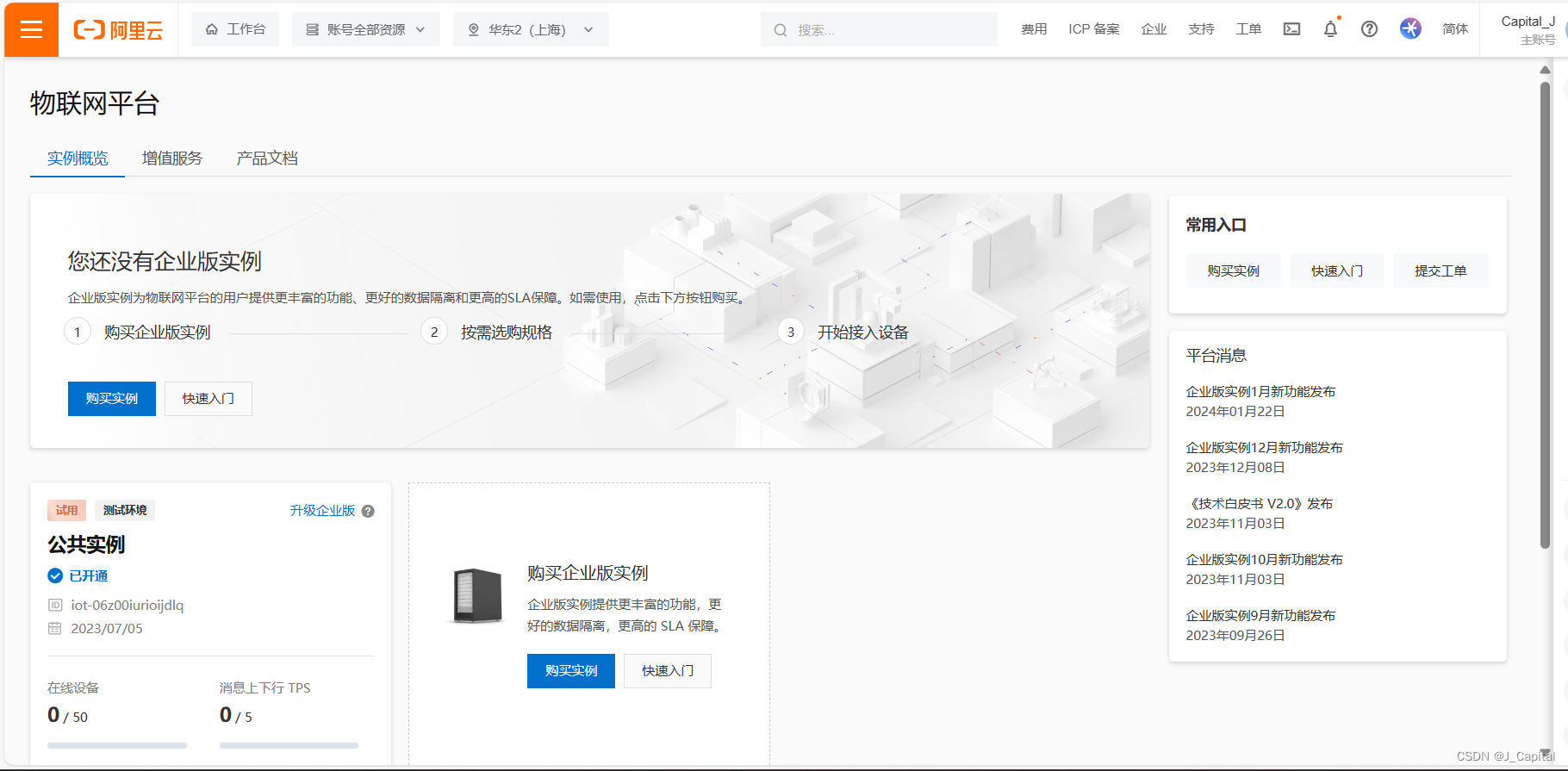Click the instance ID iot-06z00iurioijdlq
This screenshot has height=771, width=1568.
tap(128, 605)
